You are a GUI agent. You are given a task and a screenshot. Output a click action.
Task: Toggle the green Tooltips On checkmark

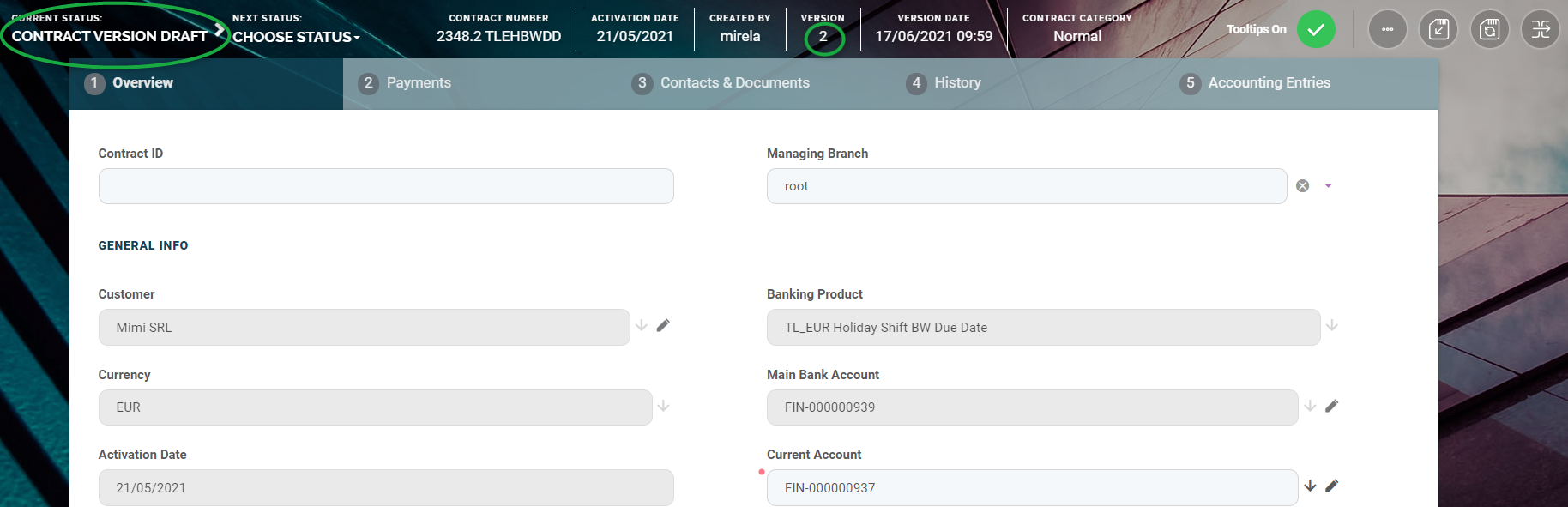tap(1316, 30)
